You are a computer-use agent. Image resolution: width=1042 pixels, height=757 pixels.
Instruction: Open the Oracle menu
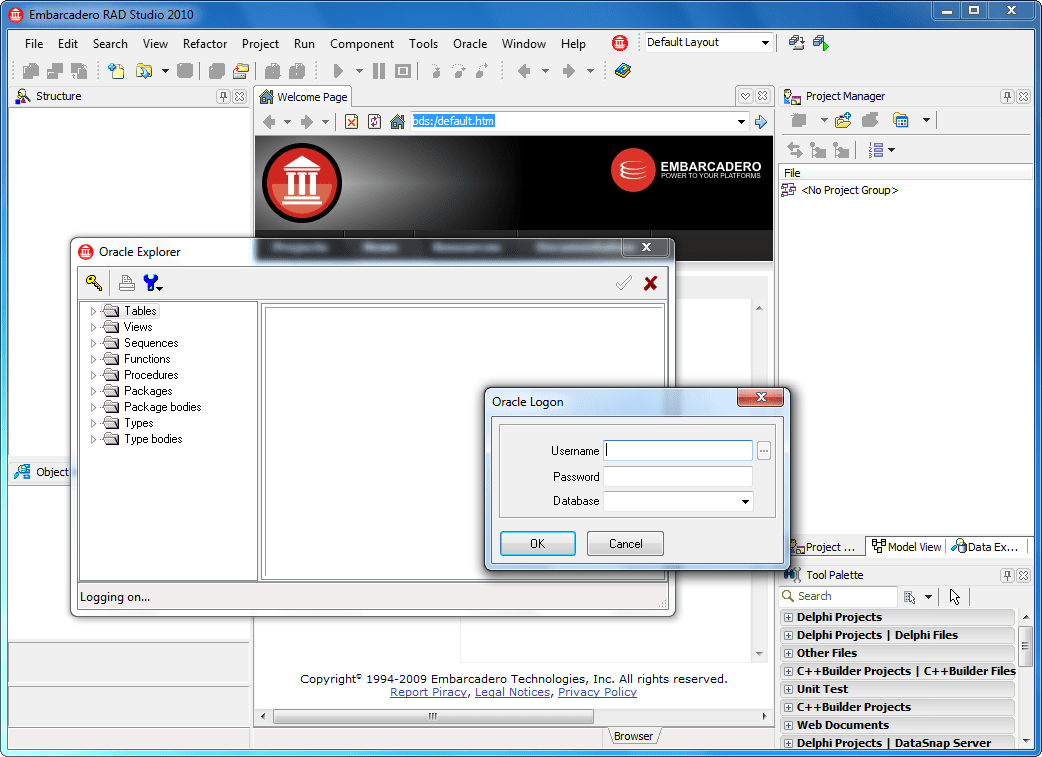470,44
